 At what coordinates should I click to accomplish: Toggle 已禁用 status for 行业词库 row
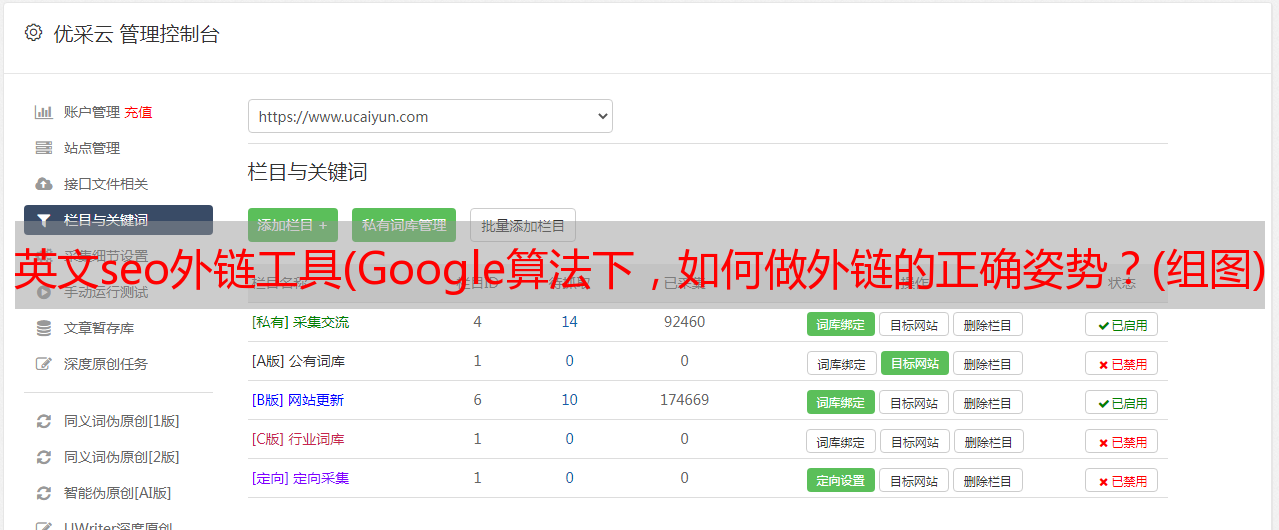[1122, 441]
